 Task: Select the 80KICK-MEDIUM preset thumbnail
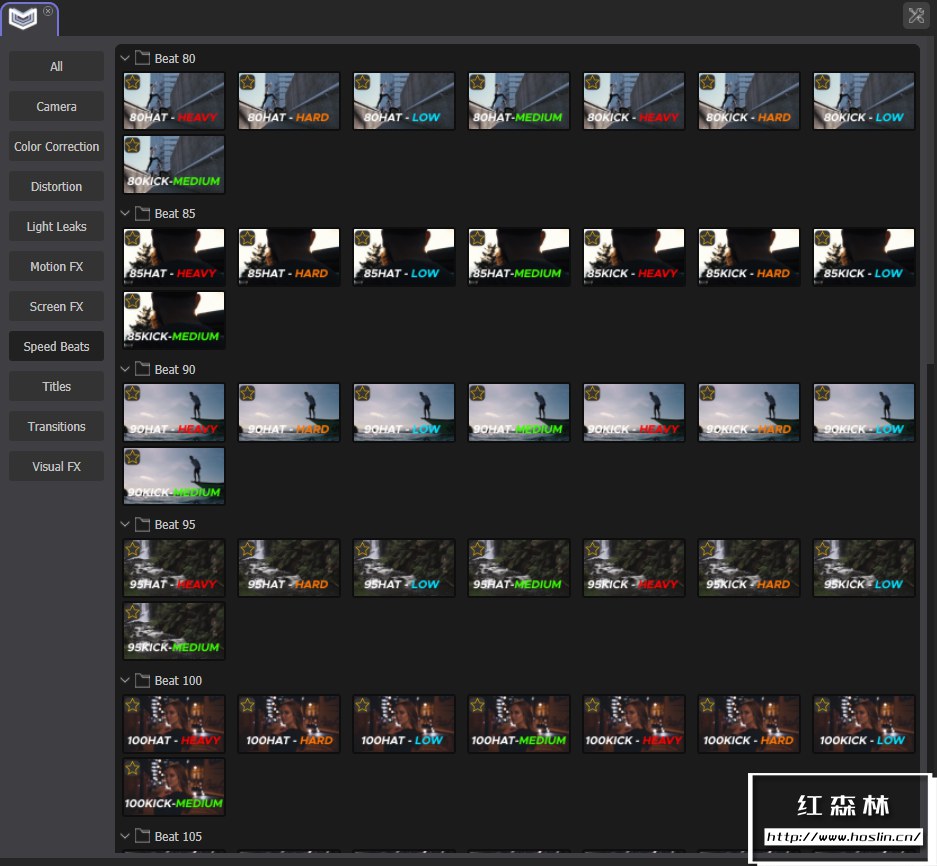click(174, 164)
